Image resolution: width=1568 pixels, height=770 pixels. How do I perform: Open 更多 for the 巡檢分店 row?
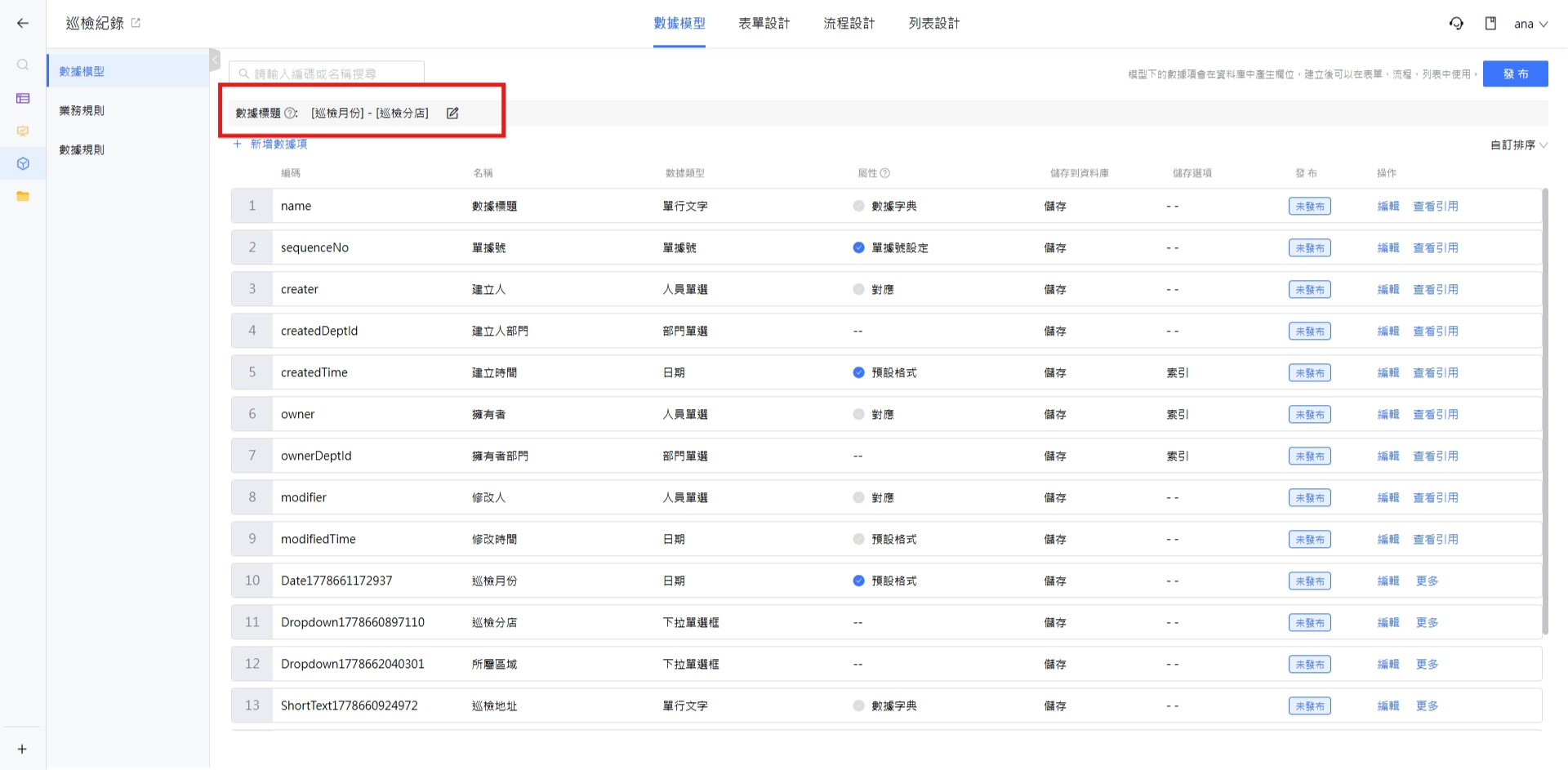[1428, 622]
